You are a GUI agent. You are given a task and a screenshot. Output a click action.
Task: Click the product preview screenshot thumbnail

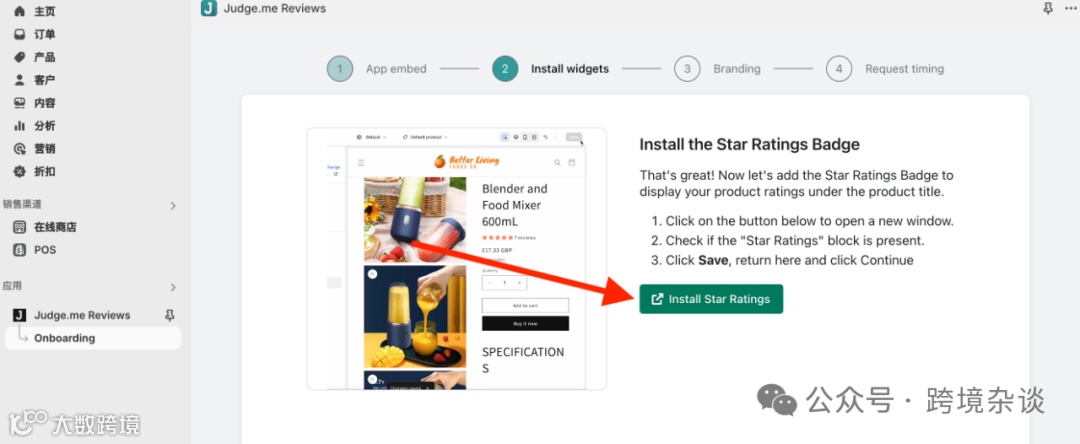tap(457, 259)
